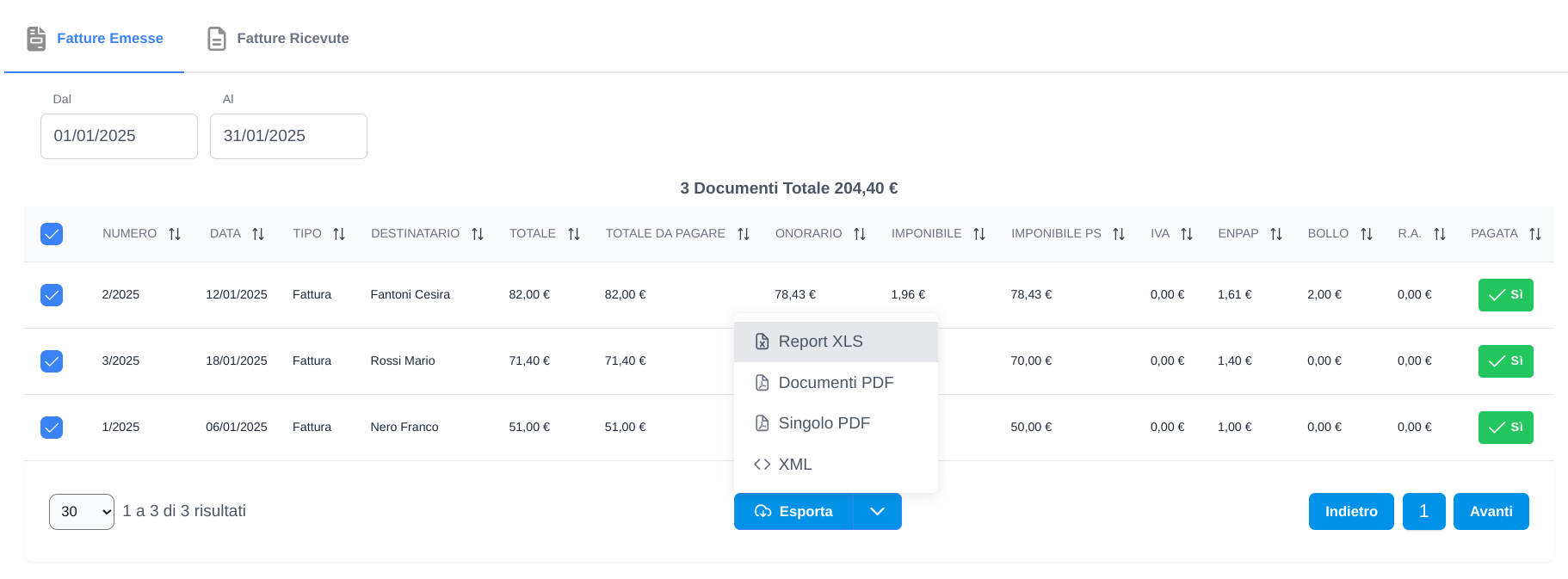Click IMPONIBILE value 1,96 €
This screenshot has height=579, width=1568.
coord(909,294)
